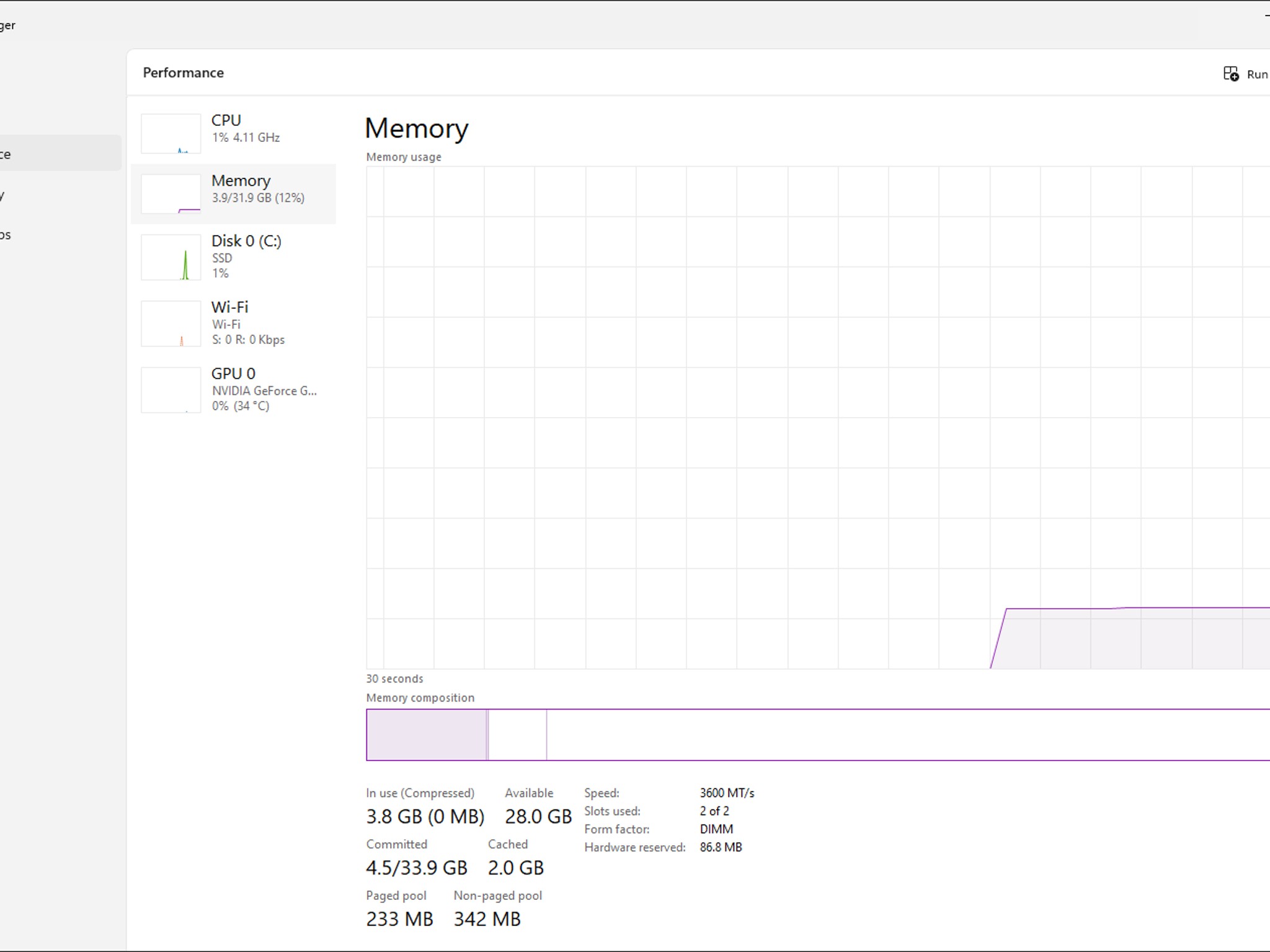Open the GPU 0 performance entry
This screenshot has width=1270, height=952.
[233, 389]
